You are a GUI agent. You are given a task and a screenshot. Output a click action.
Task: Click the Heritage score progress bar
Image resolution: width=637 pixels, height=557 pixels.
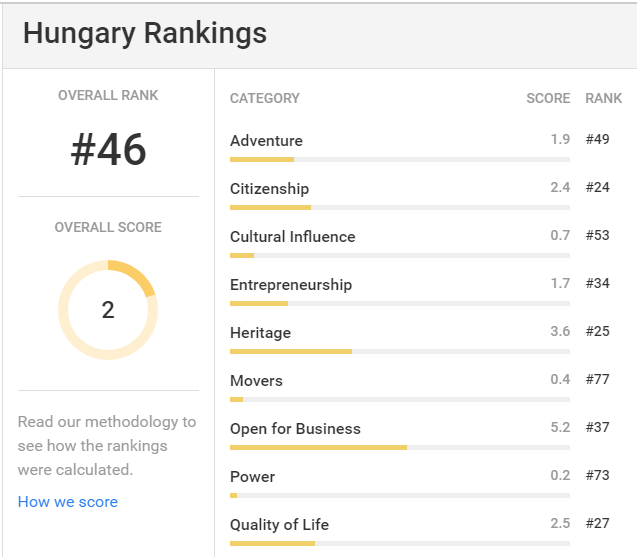(399, 351)
